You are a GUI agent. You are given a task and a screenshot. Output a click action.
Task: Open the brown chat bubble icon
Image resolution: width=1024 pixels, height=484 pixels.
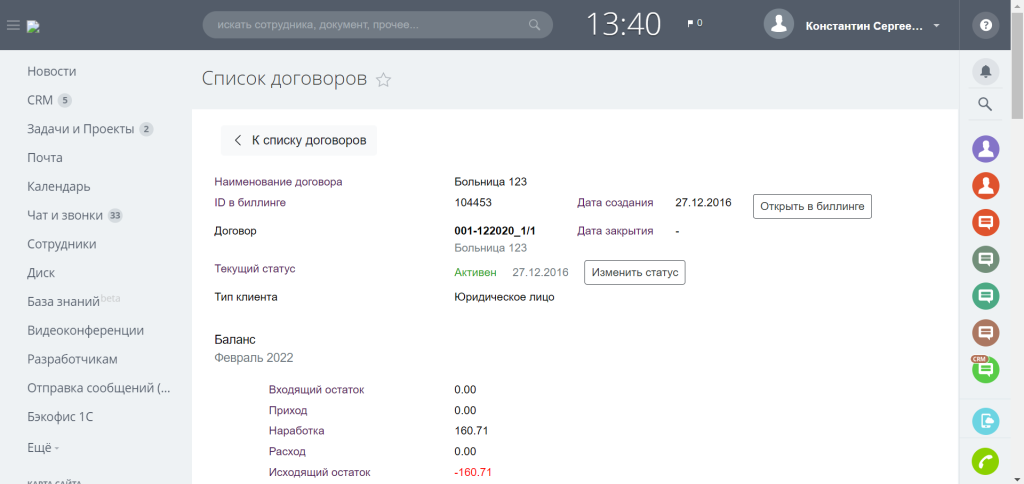[x=985, y=332]
